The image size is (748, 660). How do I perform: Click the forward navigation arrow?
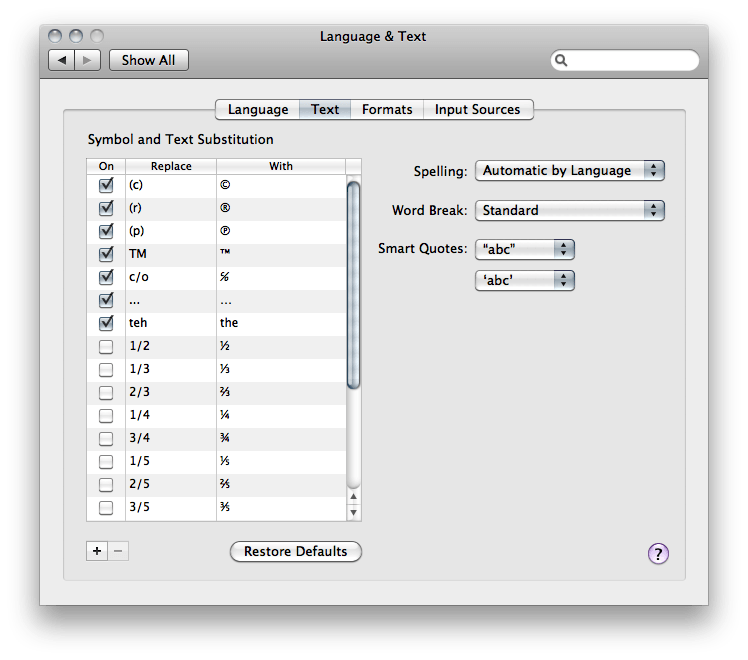87,60
